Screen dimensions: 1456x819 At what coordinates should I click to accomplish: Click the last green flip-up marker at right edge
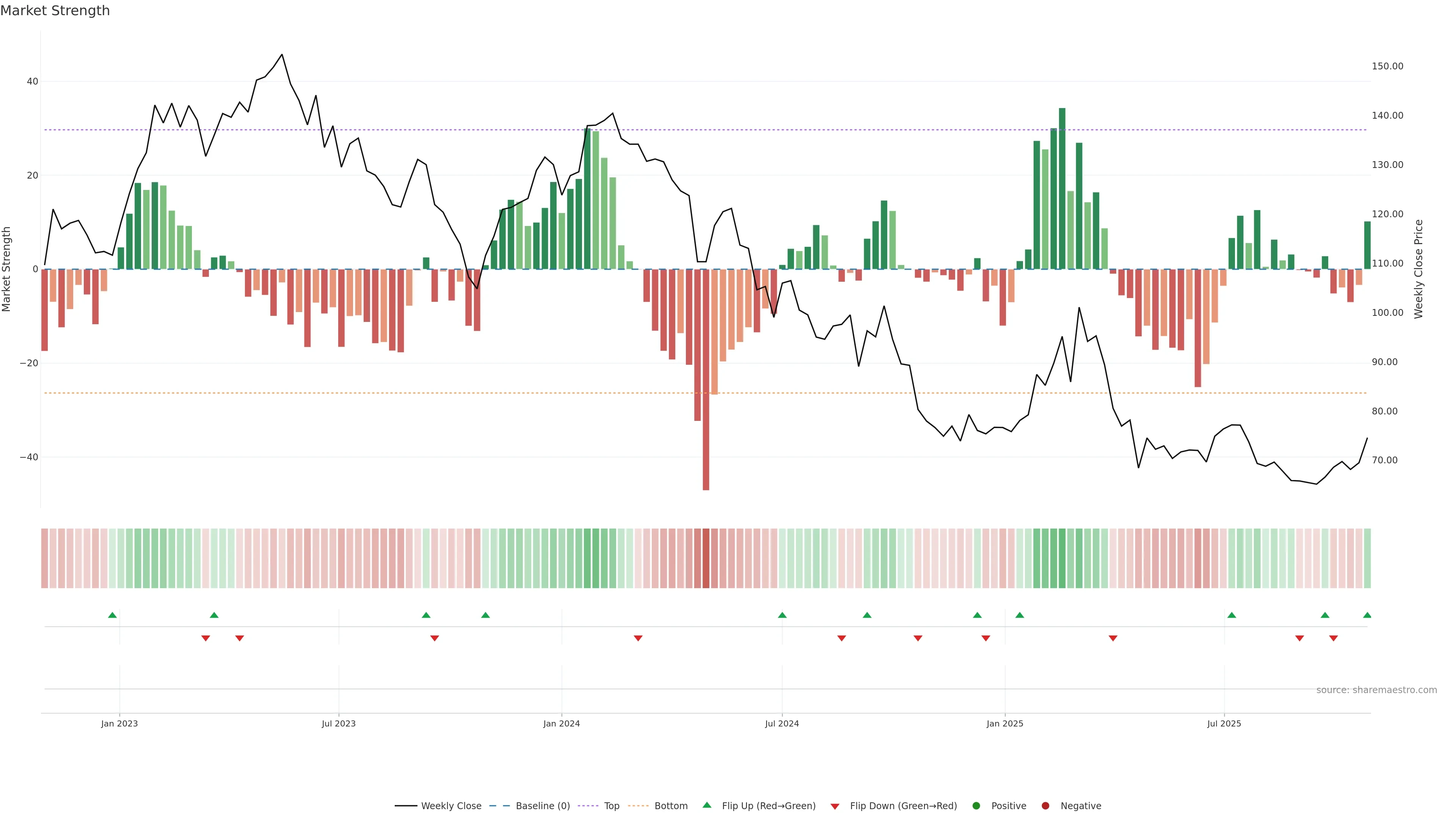click(x=1367, y=615)
